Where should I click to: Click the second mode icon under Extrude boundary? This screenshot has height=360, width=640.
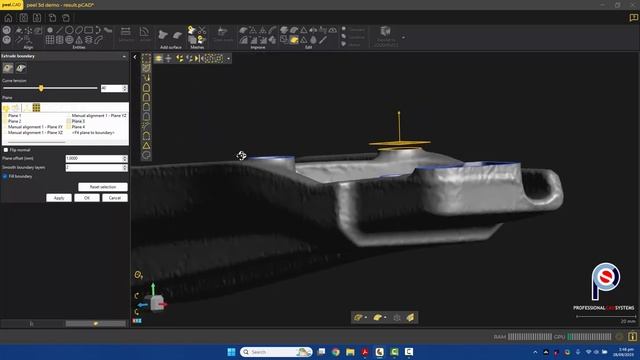click(x=21, y=68)
